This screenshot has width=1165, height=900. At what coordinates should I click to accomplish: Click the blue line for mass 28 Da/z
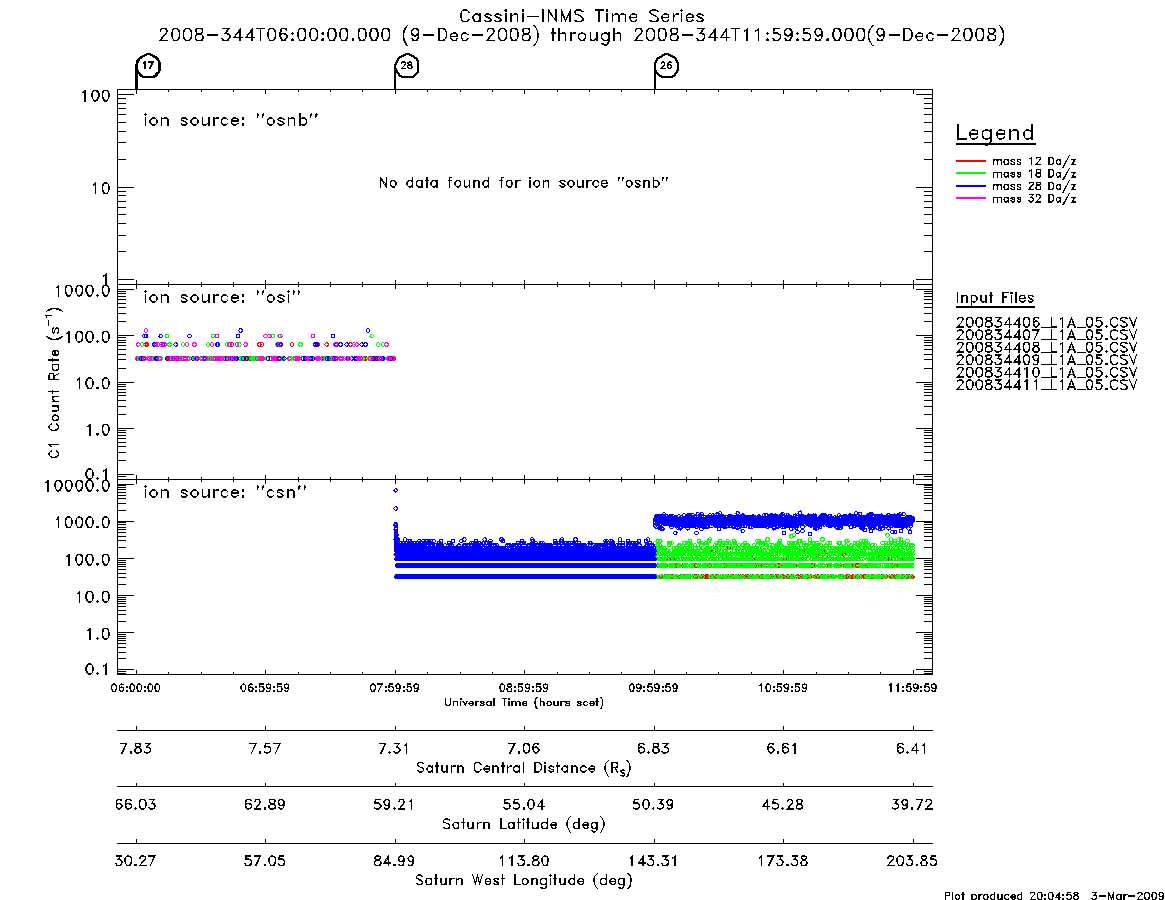970,187
